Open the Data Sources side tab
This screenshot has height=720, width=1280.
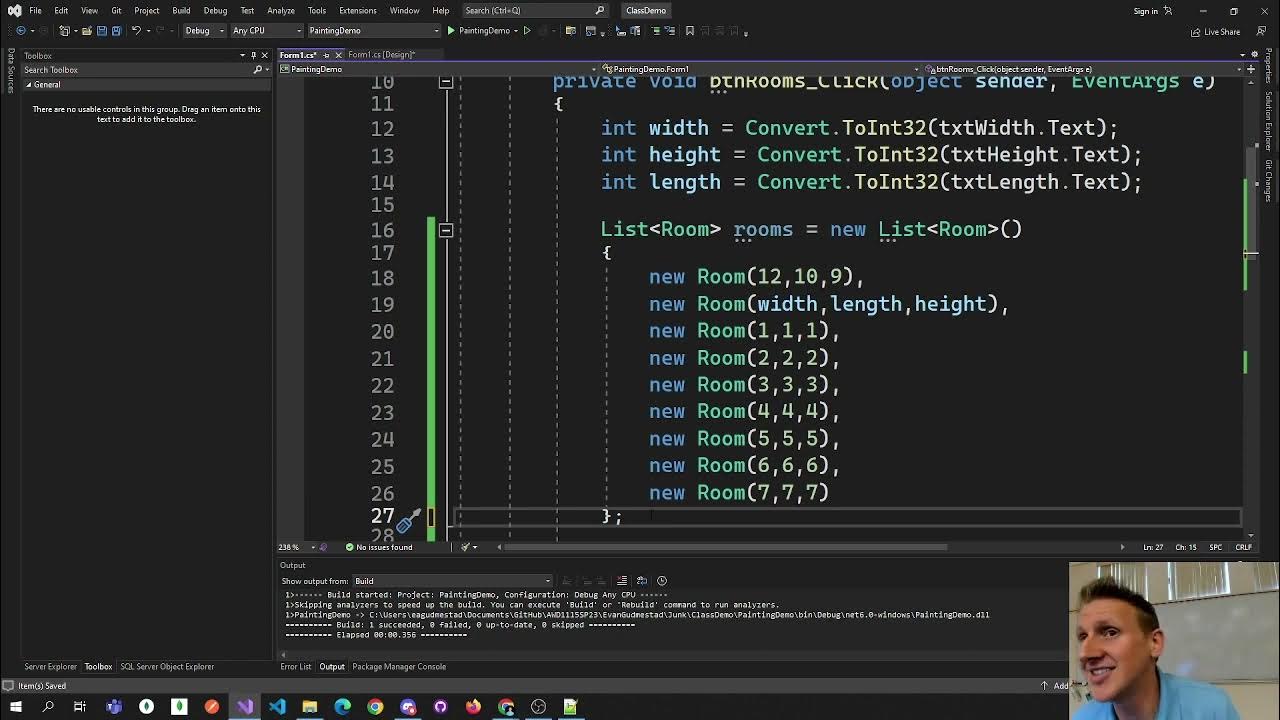point(11,72)
